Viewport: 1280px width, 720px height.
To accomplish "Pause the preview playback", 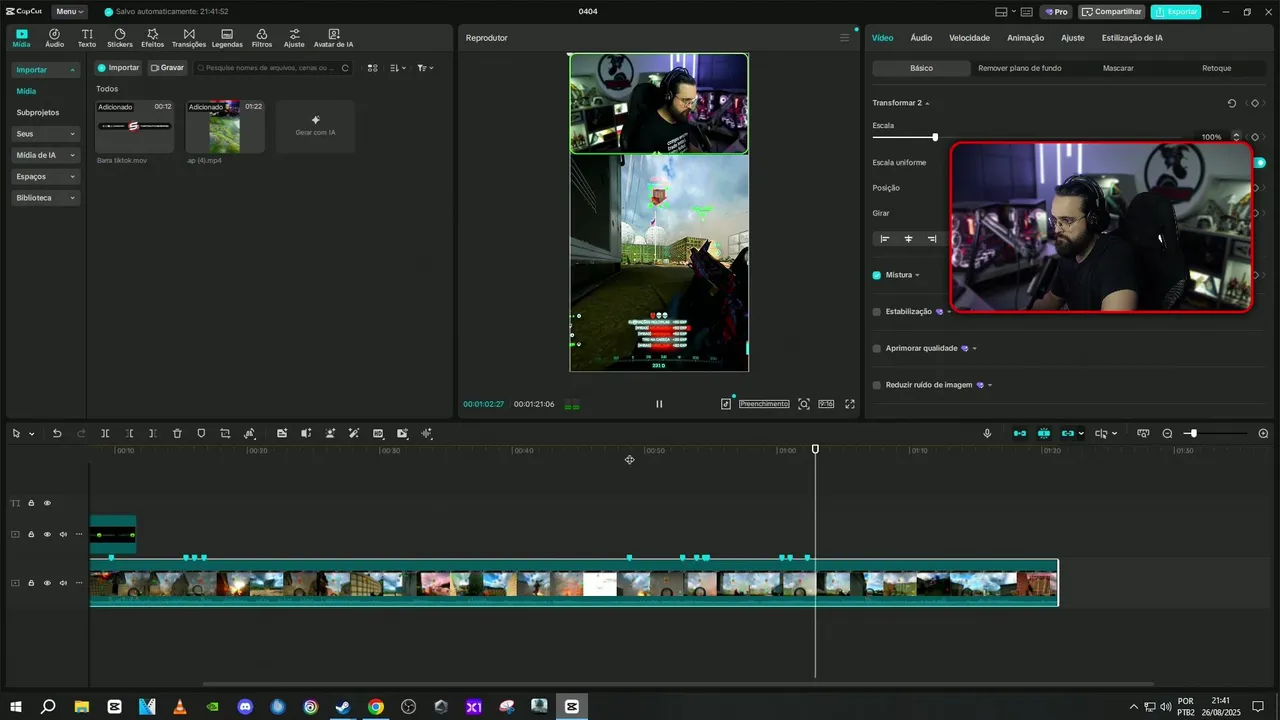I will click(659, 404).
